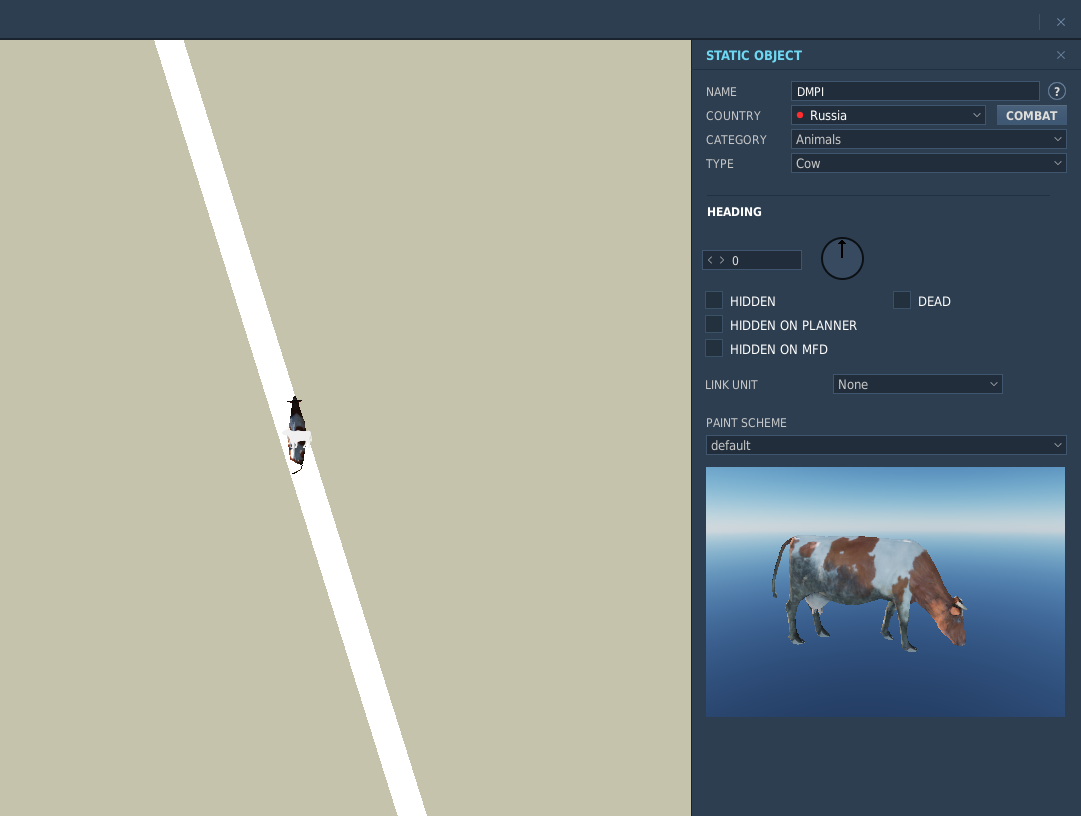Click the LINK UNIT label
This screenshot has height=816, width=1081.
(731, 385)
